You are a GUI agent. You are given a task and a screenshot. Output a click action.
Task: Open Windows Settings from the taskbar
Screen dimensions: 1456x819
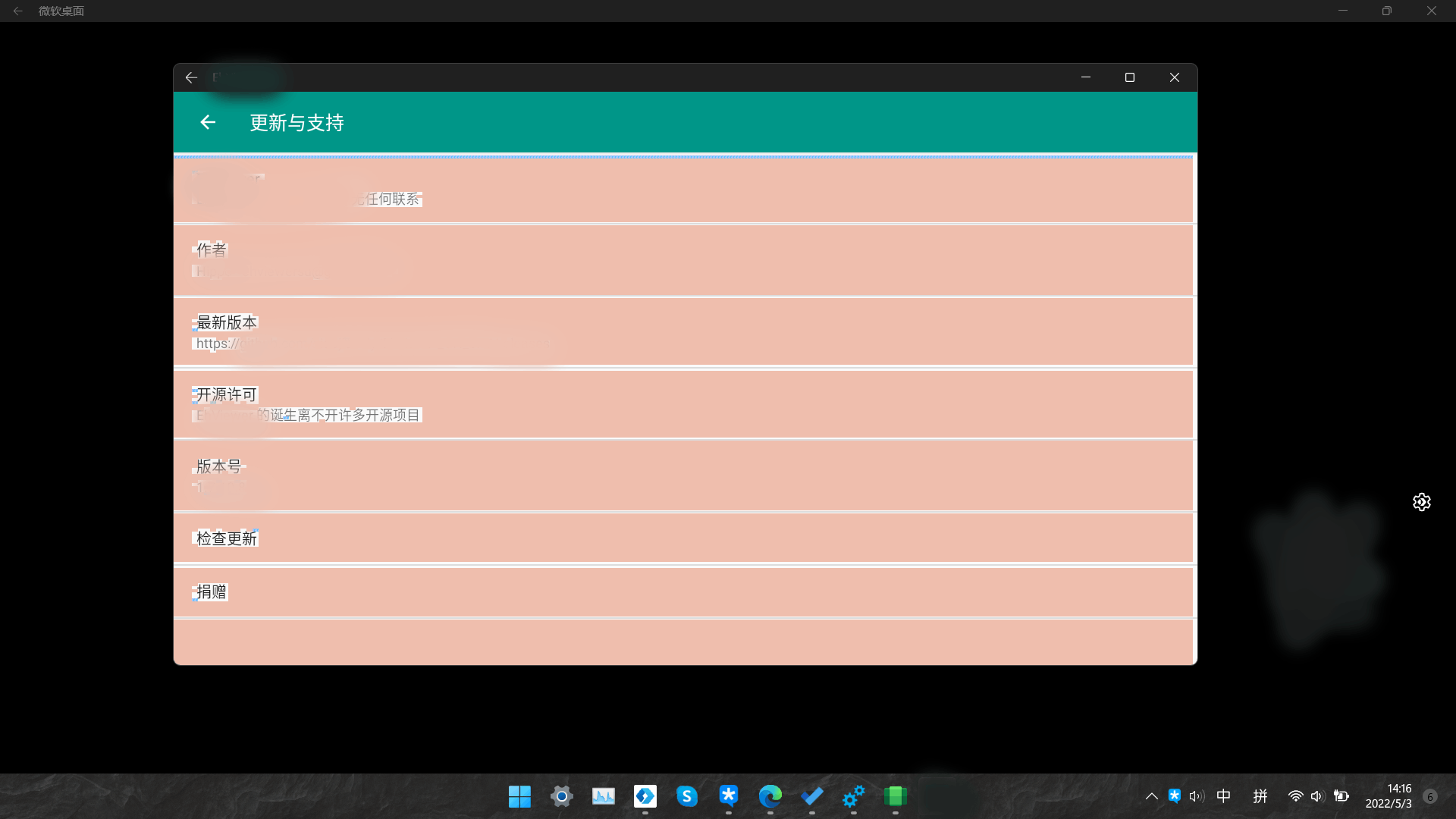coord(561,796)
